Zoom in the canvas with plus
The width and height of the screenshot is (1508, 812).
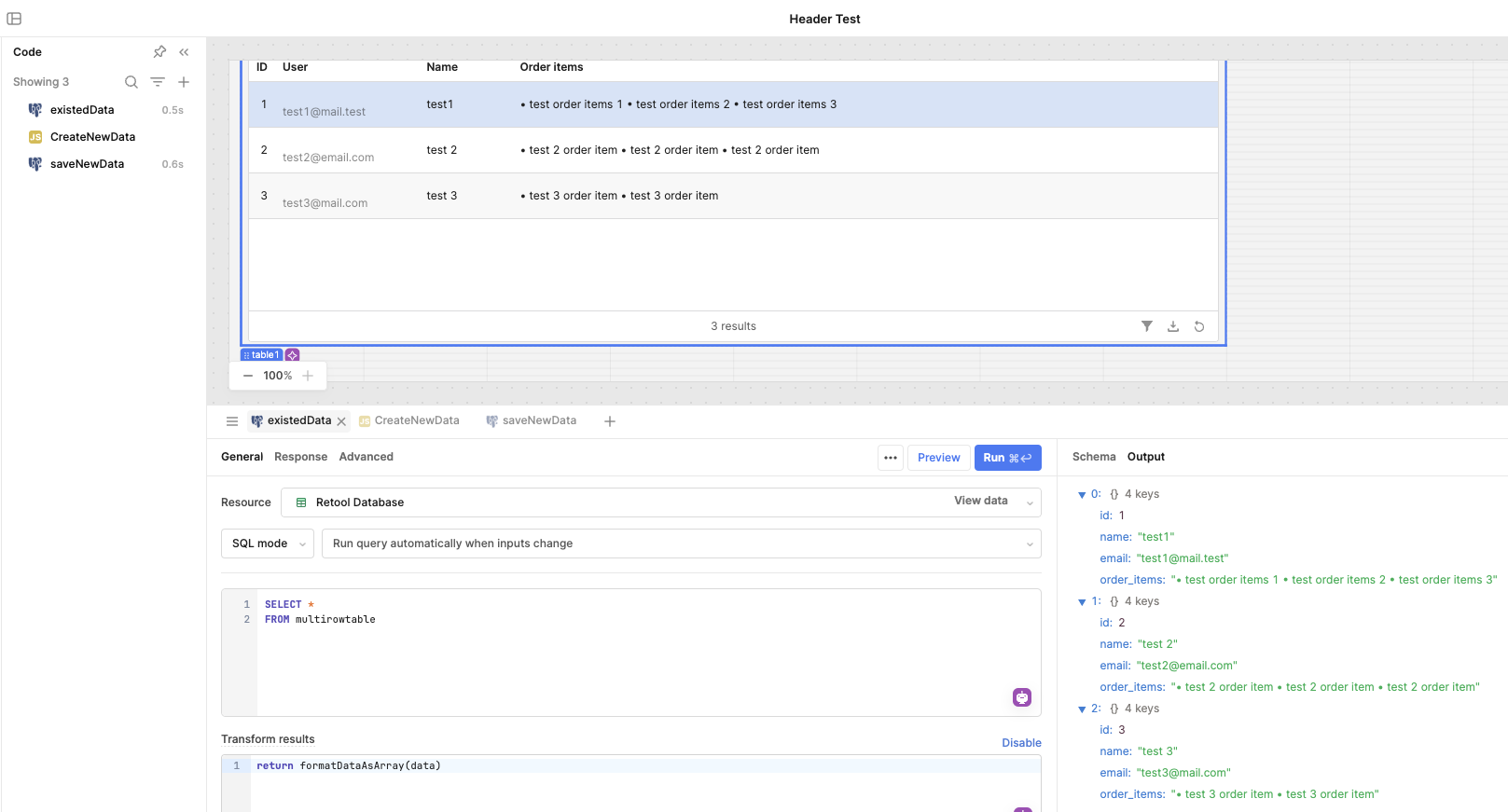point(308,376)
